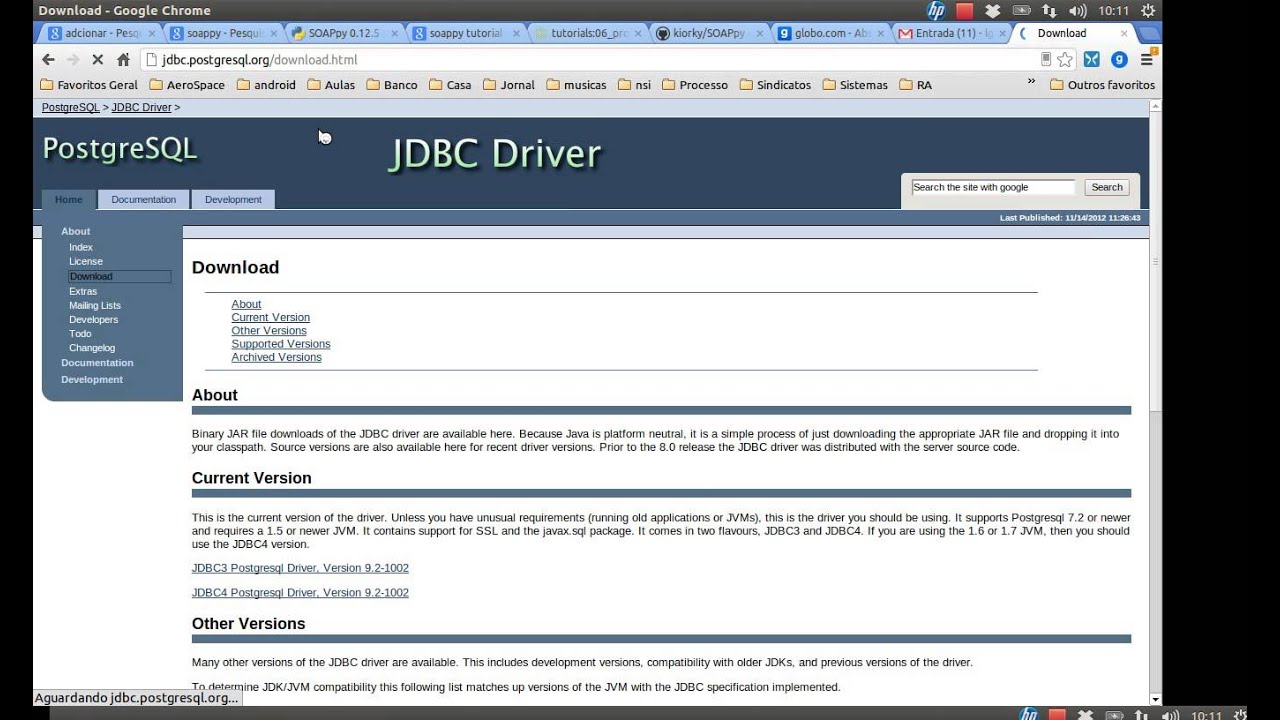This screenshot has width=1280, height=720.
Task: Open the Extras sidebar link
Action: pyautogui.click(x=83, y=291)
